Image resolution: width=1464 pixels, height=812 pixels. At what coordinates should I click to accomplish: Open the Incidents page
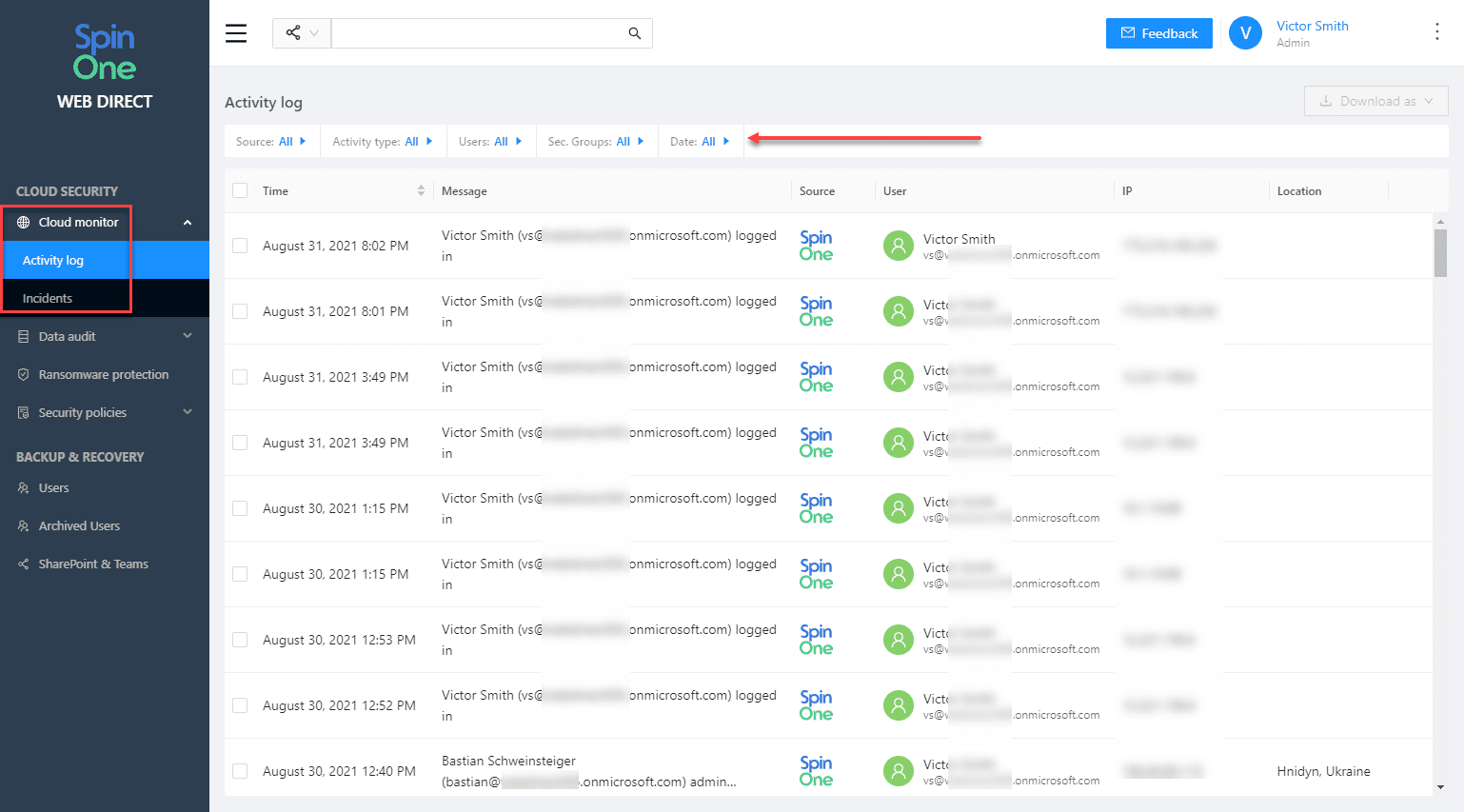point(48,299)
